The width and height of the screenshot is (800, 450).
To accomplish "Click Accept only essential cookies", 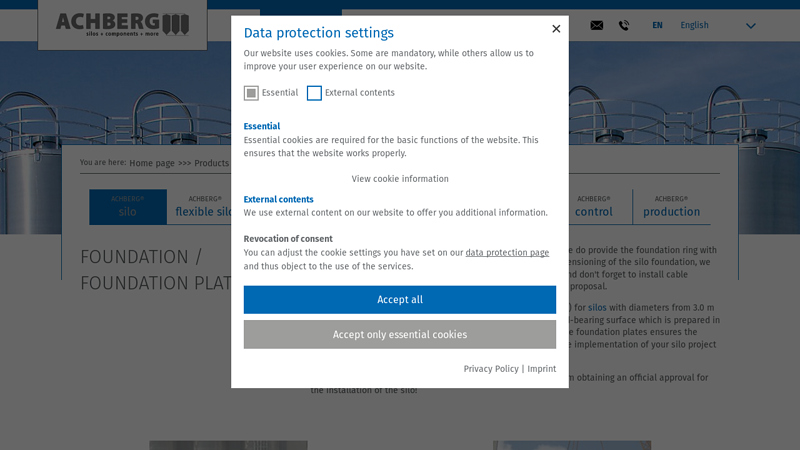I will point(400,335).
